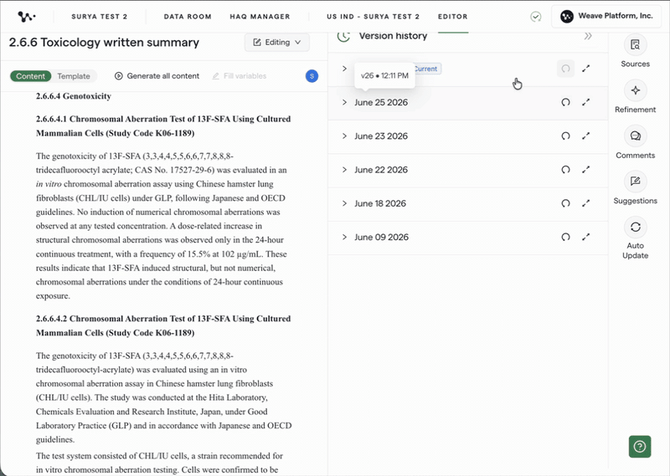Expand the Current version row chevron
The width and height of the screenshot is (670, 476).
(344, 68)
